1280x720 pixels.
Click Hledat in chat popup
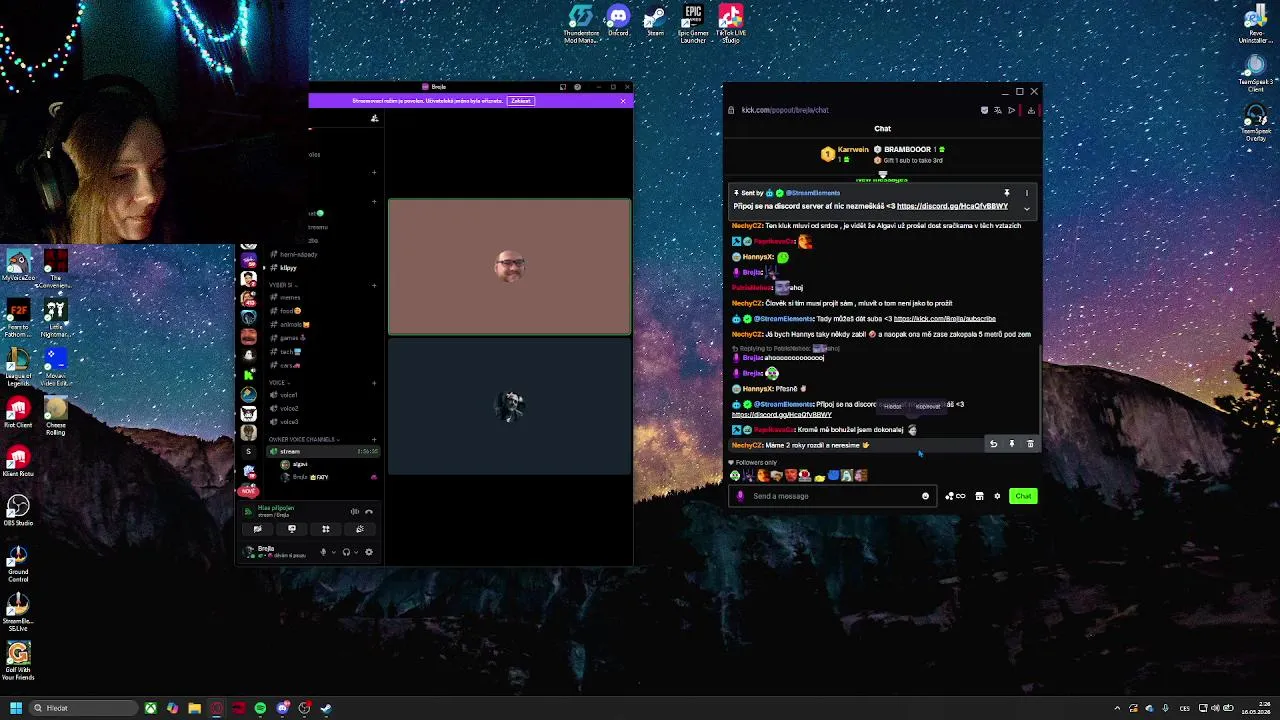[x=892, y=406]
